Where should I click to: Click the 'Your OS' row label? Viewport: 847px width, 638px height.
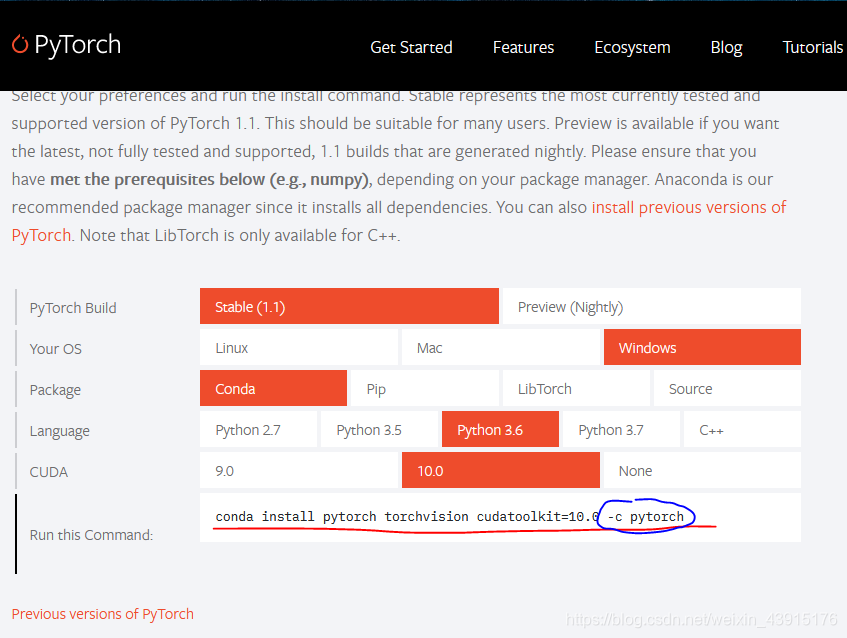pos(56,349)
